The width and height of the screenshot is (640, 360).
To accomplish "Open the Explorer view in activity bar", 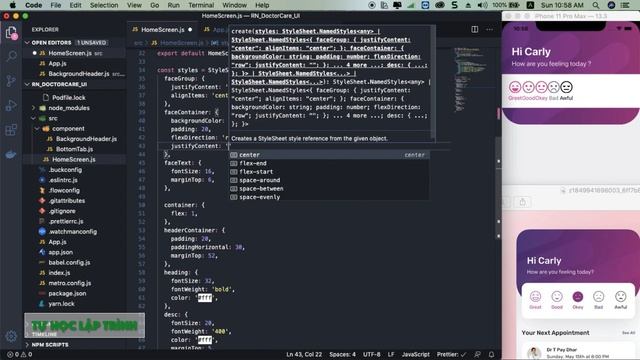I will point(11,33).
